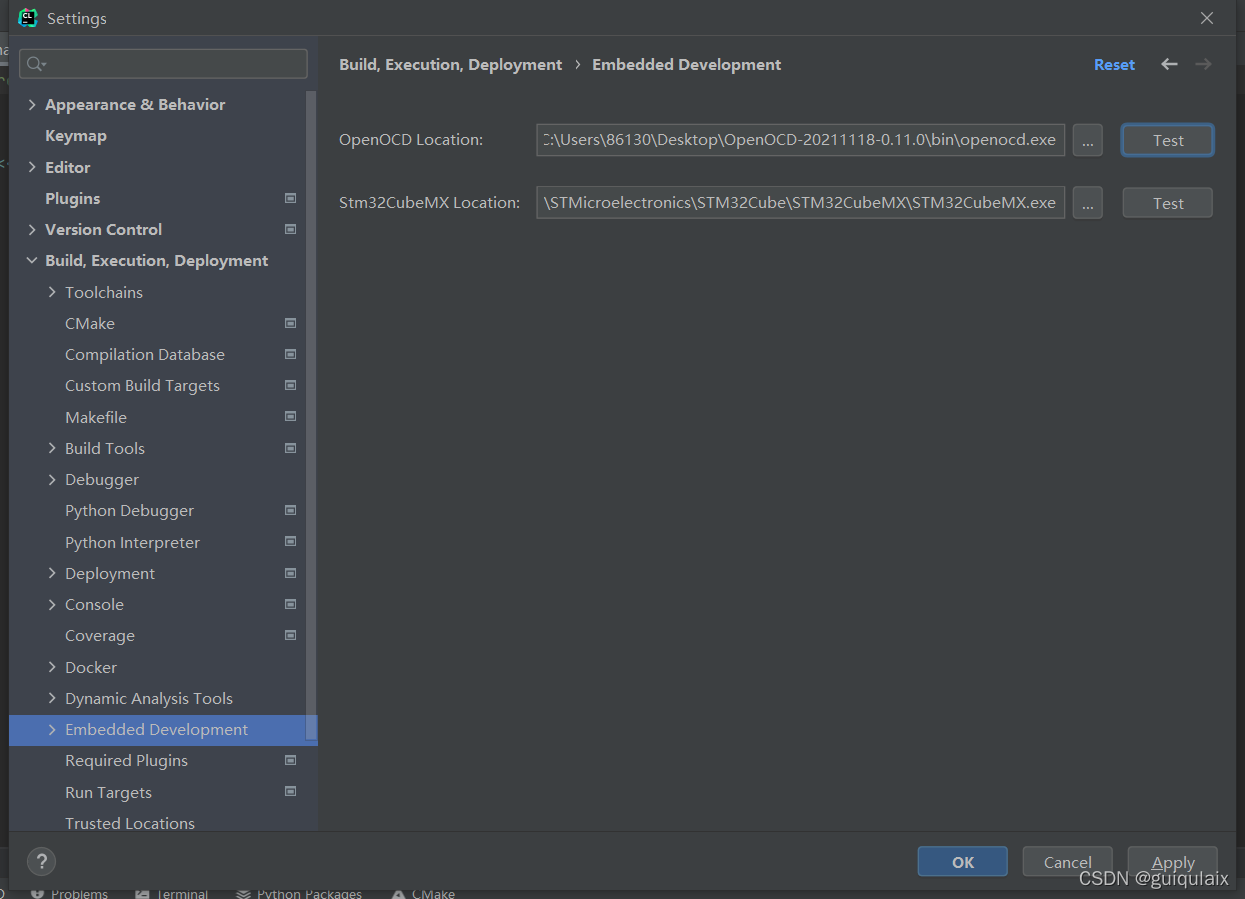
Task: Open Plugins settings page
Action: tap(73, 198)
